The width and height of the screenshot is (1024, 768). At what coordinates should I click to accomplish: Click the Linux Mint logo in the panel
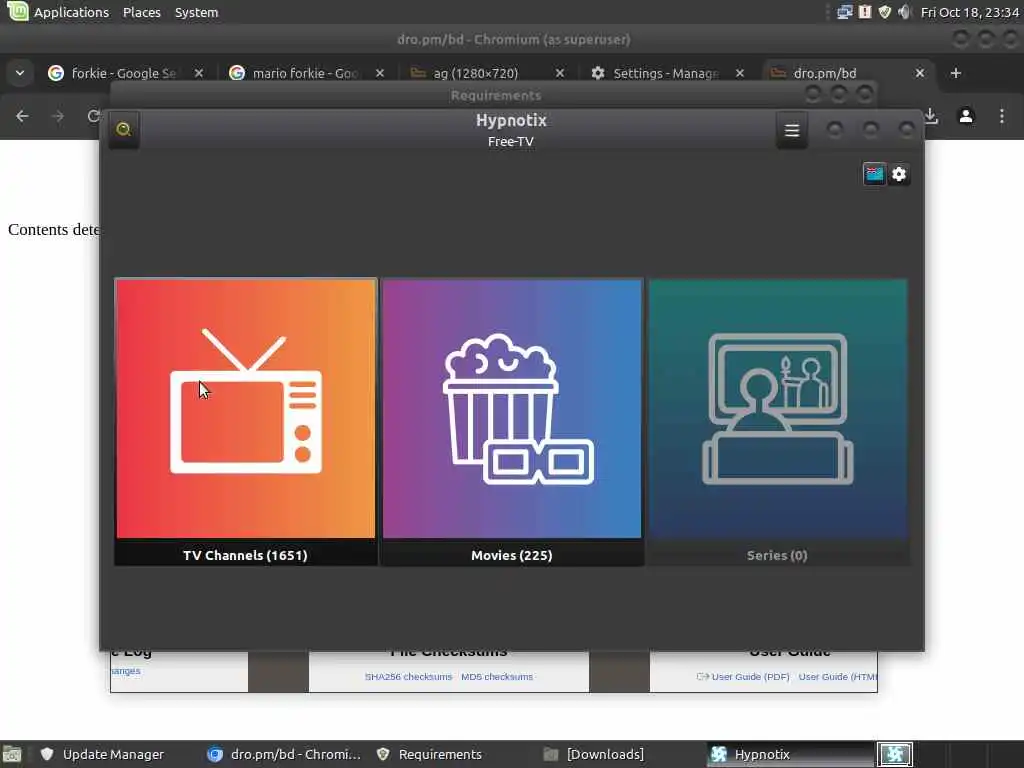(18, 11)
